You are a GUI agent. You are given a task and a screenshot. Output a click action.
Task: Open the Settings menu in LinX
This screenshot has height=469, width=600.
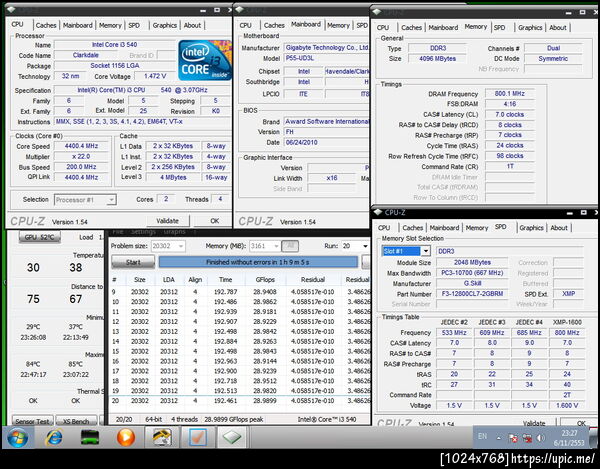[x=143, y=232]
